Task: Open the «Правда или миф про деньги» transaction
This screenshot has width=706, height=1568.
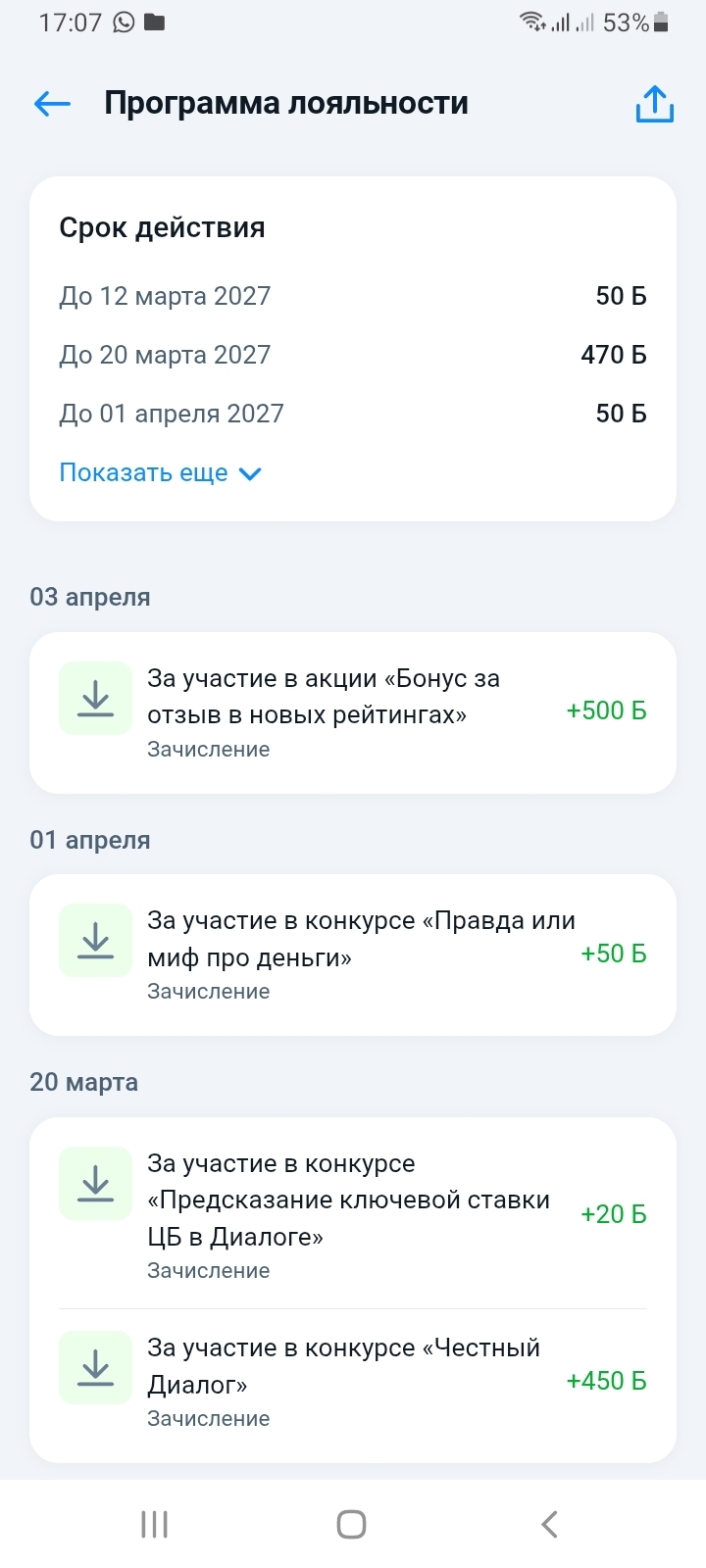Action: tap(360, 939)
